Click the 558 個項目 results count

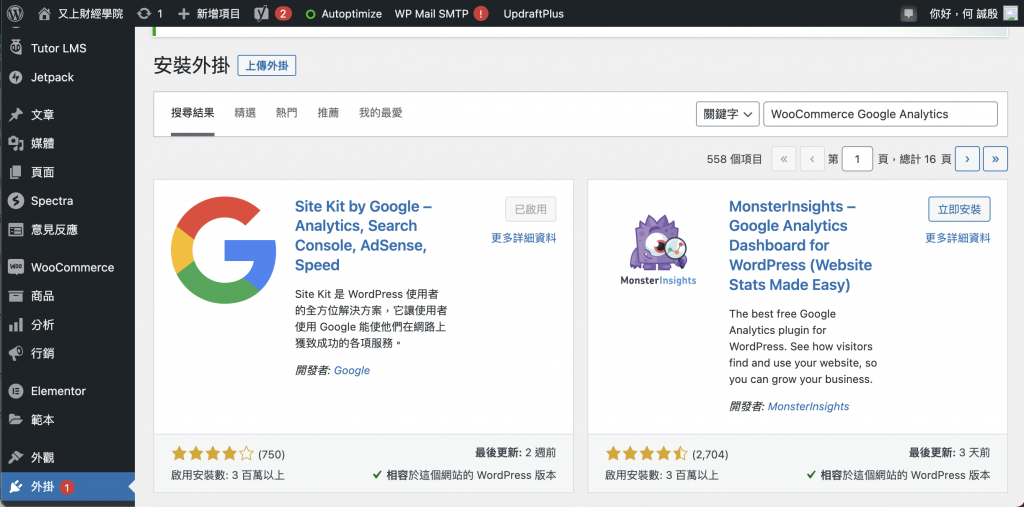coord(734,159)
